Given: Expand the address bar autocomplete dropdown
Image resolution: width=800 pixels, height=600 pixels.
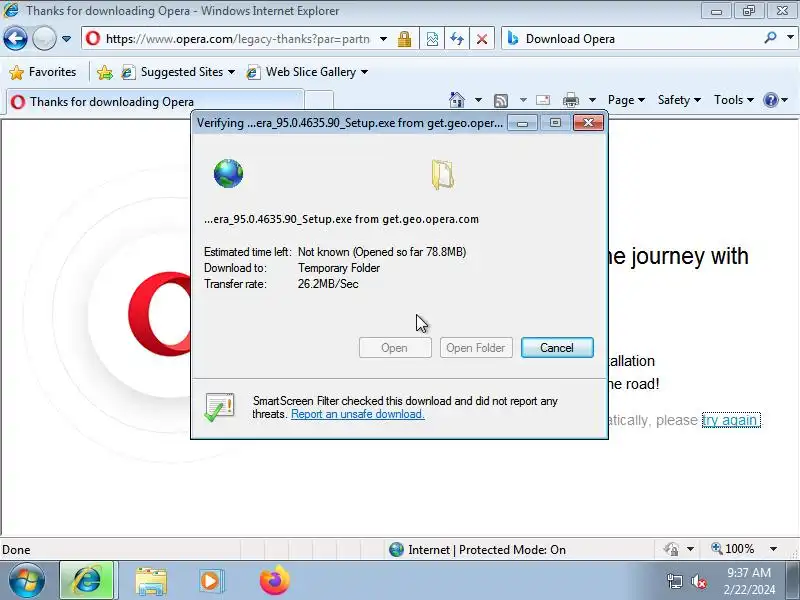Looking at the screenshot, I should click(383, 39).
